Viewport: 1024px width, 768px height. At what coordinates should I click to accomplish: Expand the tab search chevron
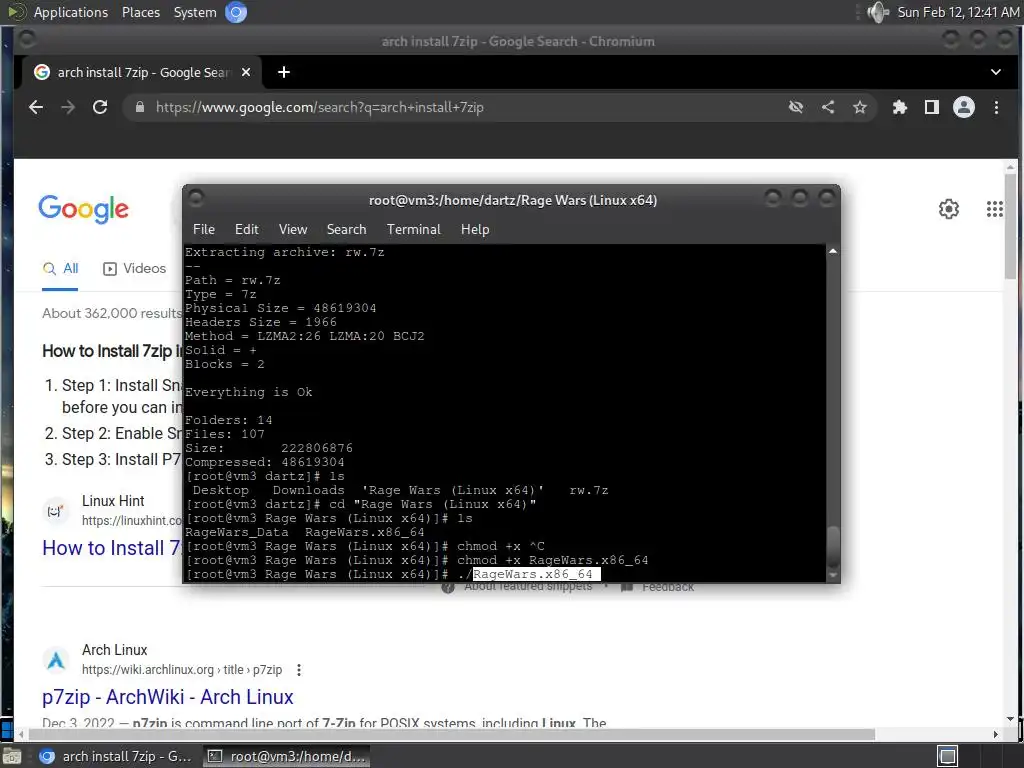pos(996,72)
